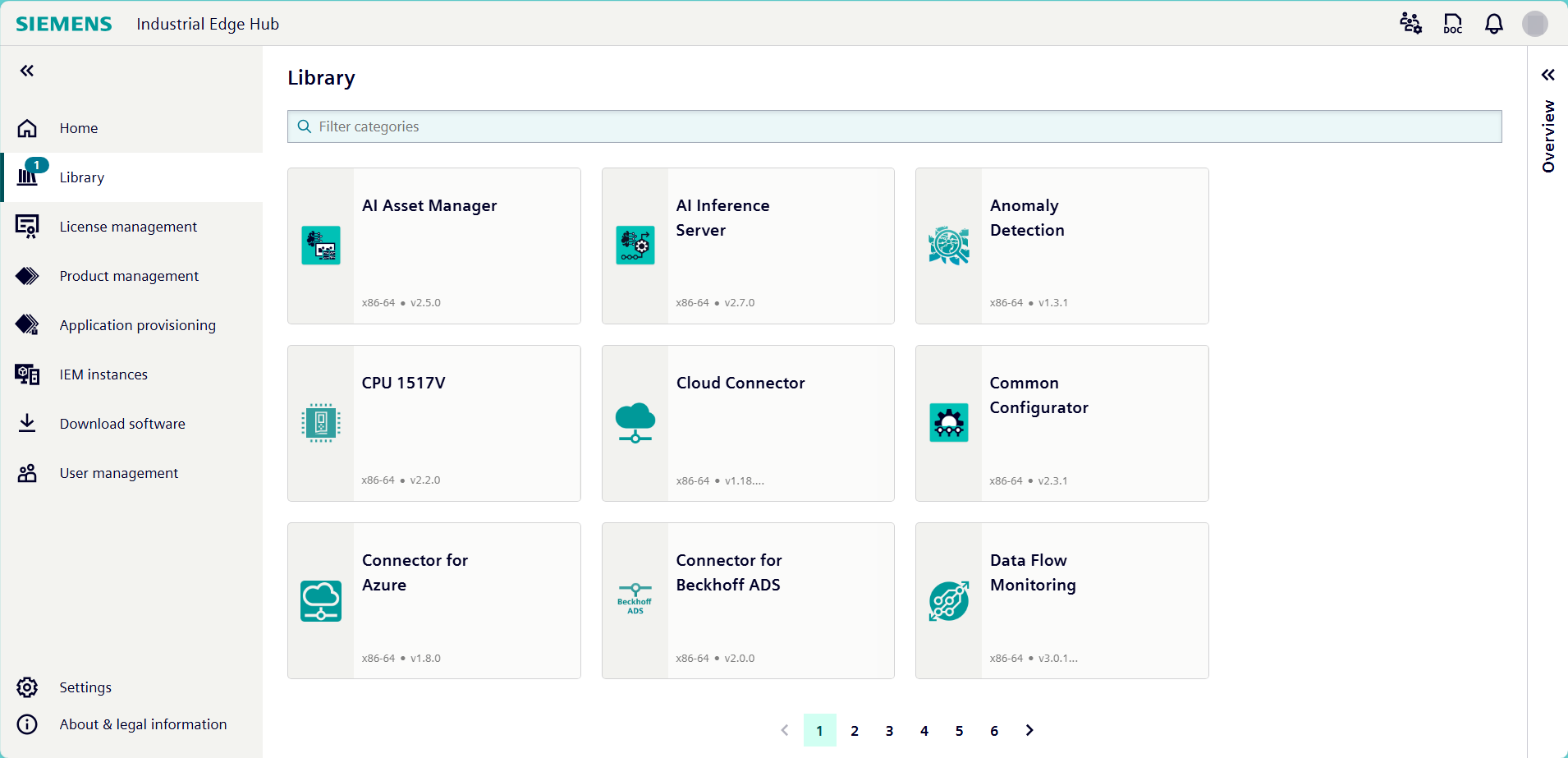Open the Data Flow Monitoring card
This screenshot has width=1568, height=758.
coord(1061,600)
